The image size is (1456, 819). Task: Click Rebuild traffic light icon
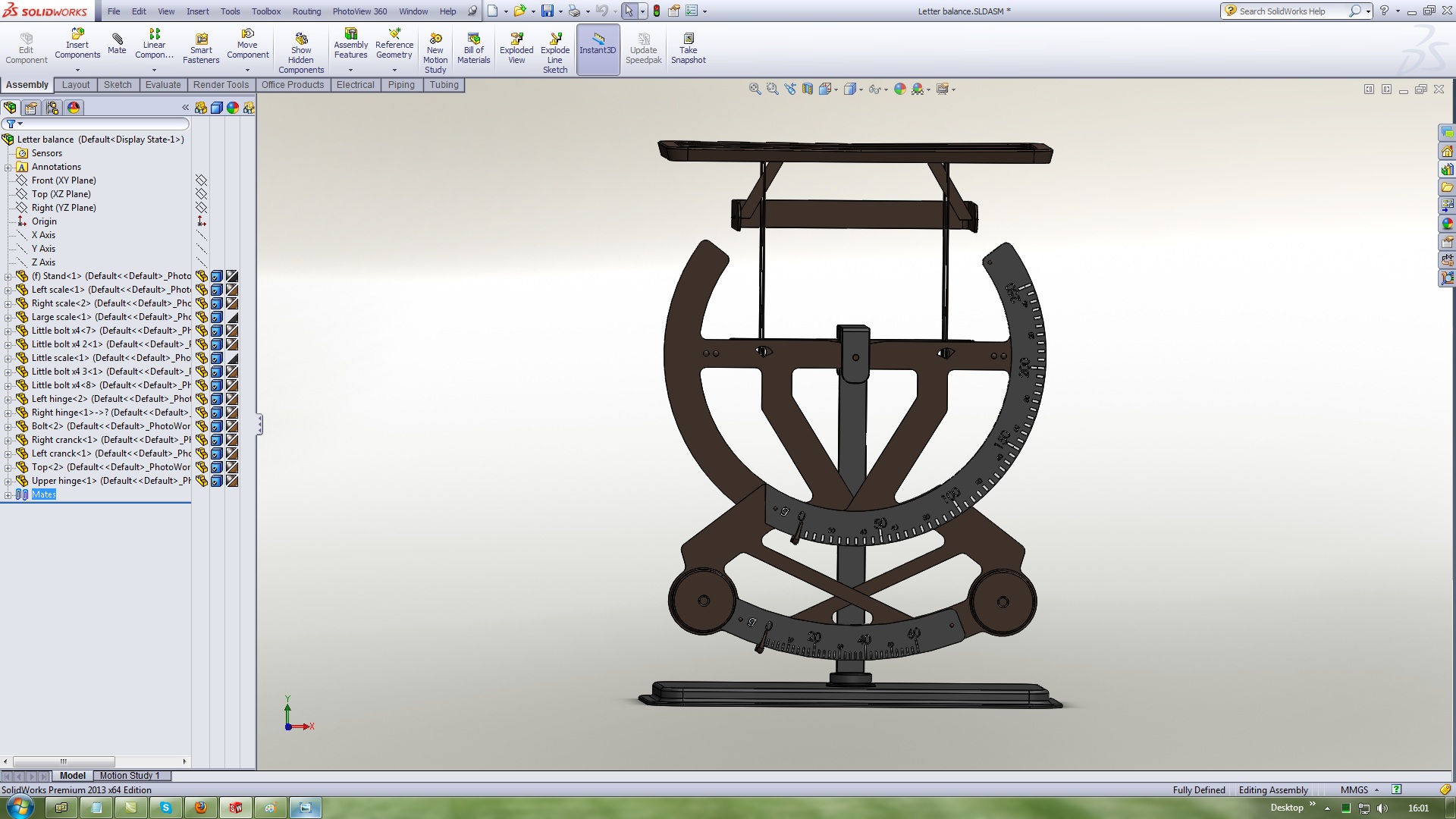point(657,11)
